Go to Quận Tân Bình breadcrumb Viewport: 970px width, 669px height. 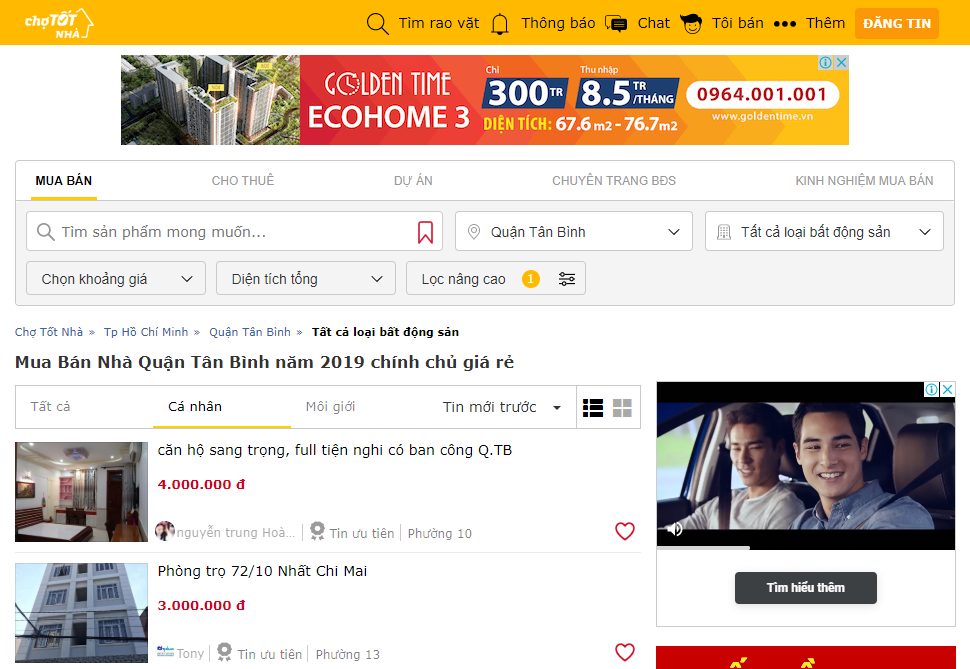pos(250,332)
